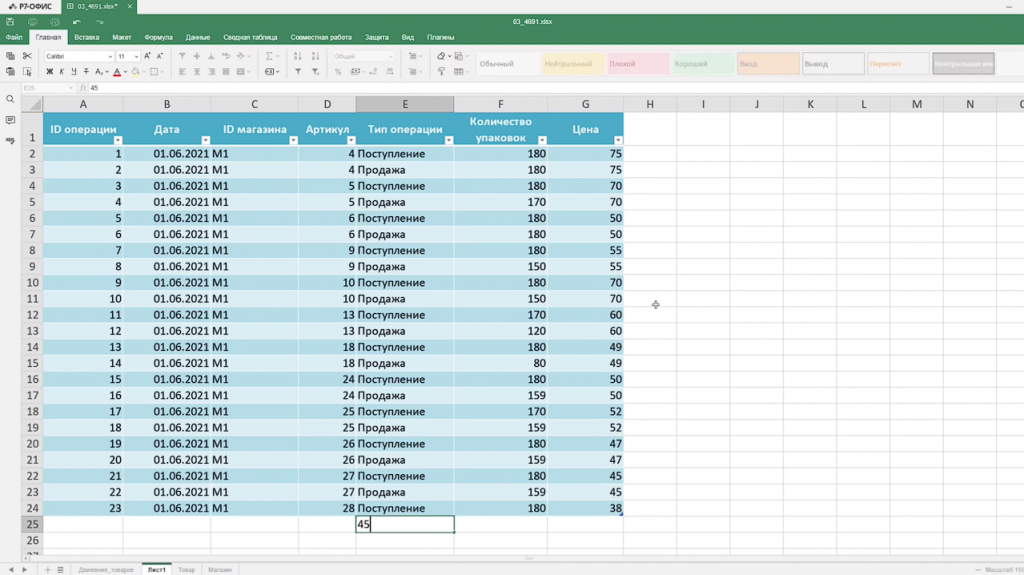Open the Файл menu
Screen dimensions: 1024x575
point(14,37)
